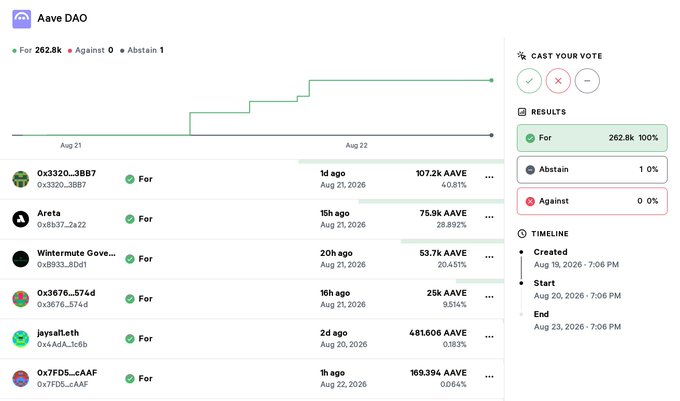This screenshot has height=401, width=680.
Task: Open Areta's black avatar
Action: [x=20, y=219]
